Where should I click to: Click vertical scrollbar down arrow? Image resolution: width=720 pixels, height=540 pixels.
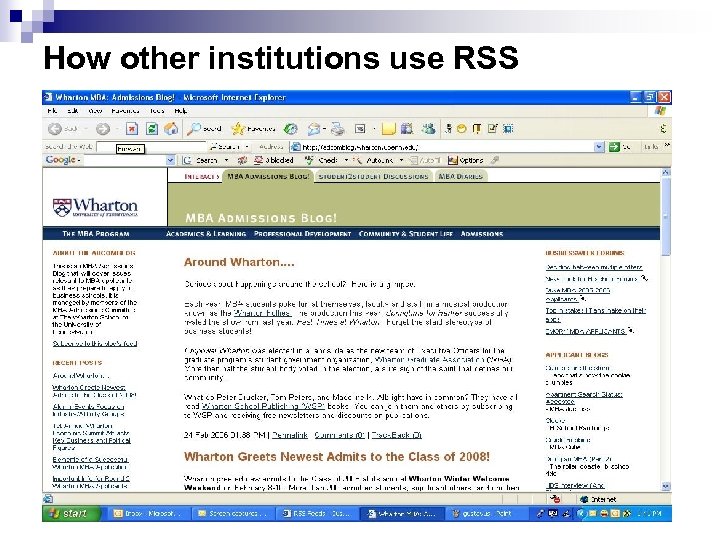click(666, 486)
